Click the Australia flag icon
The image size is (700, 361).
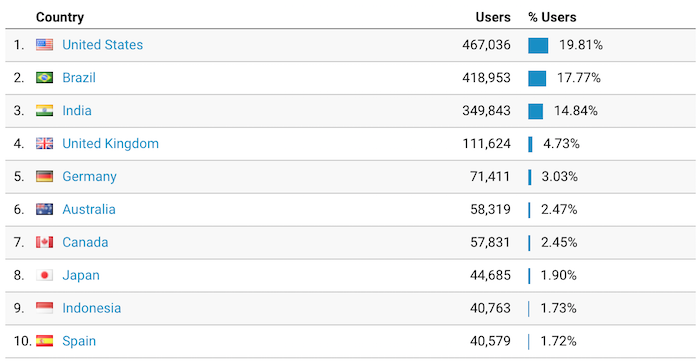tap(44, 209)
